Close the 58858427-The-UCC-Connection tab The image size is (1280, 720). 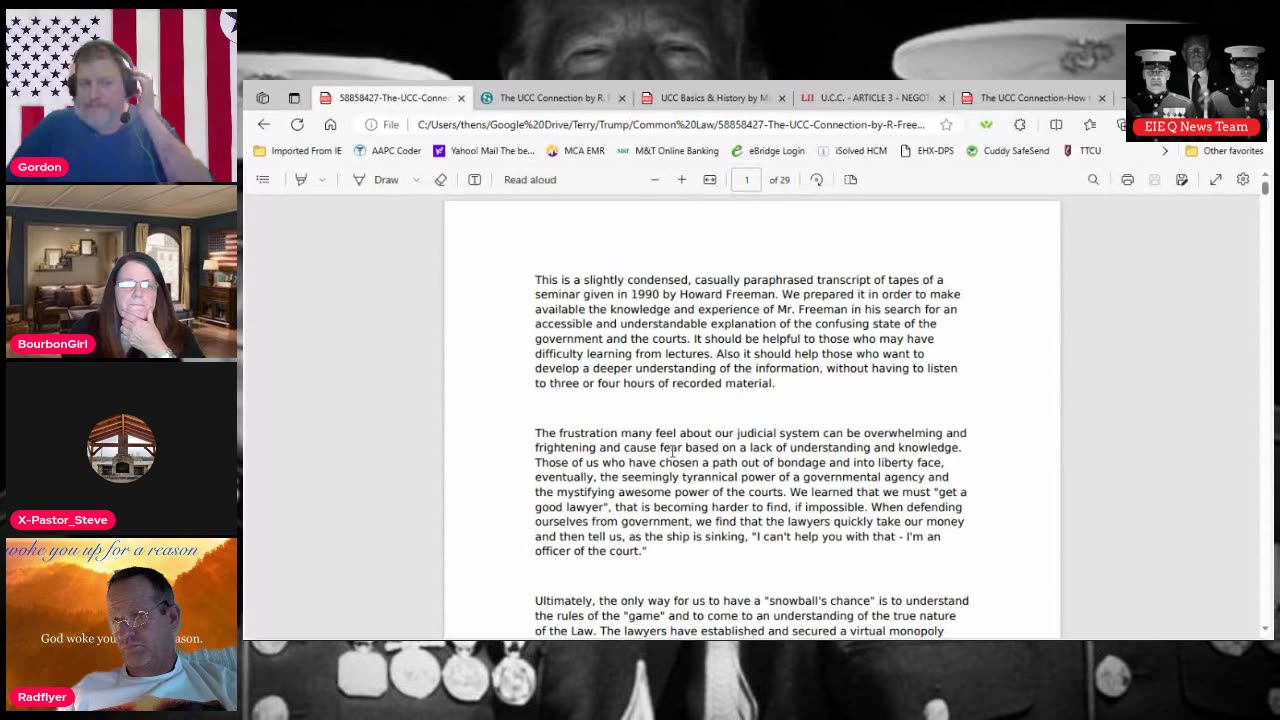tap(461, 98)
